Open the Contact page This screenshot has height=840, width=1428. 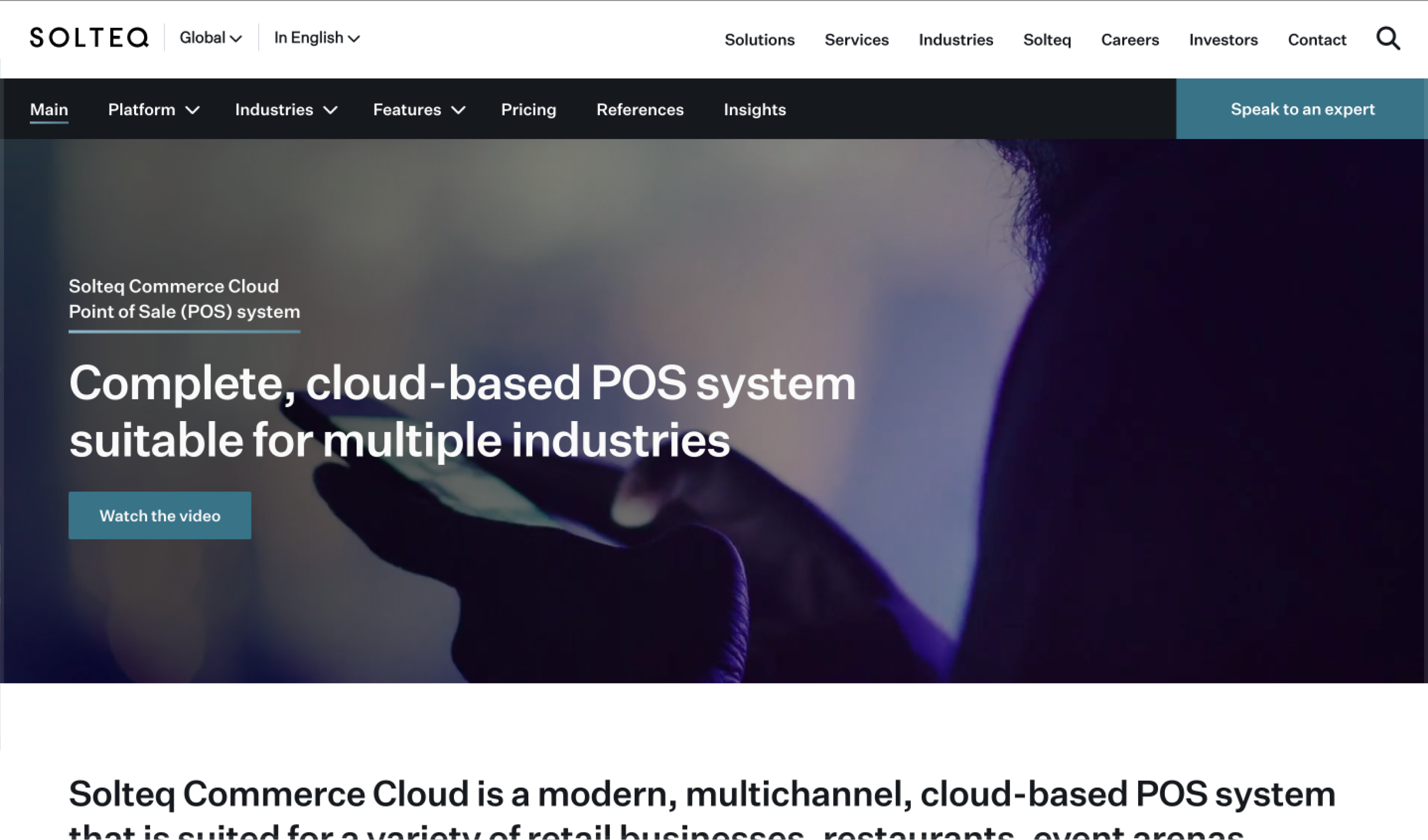point(1316,40)
